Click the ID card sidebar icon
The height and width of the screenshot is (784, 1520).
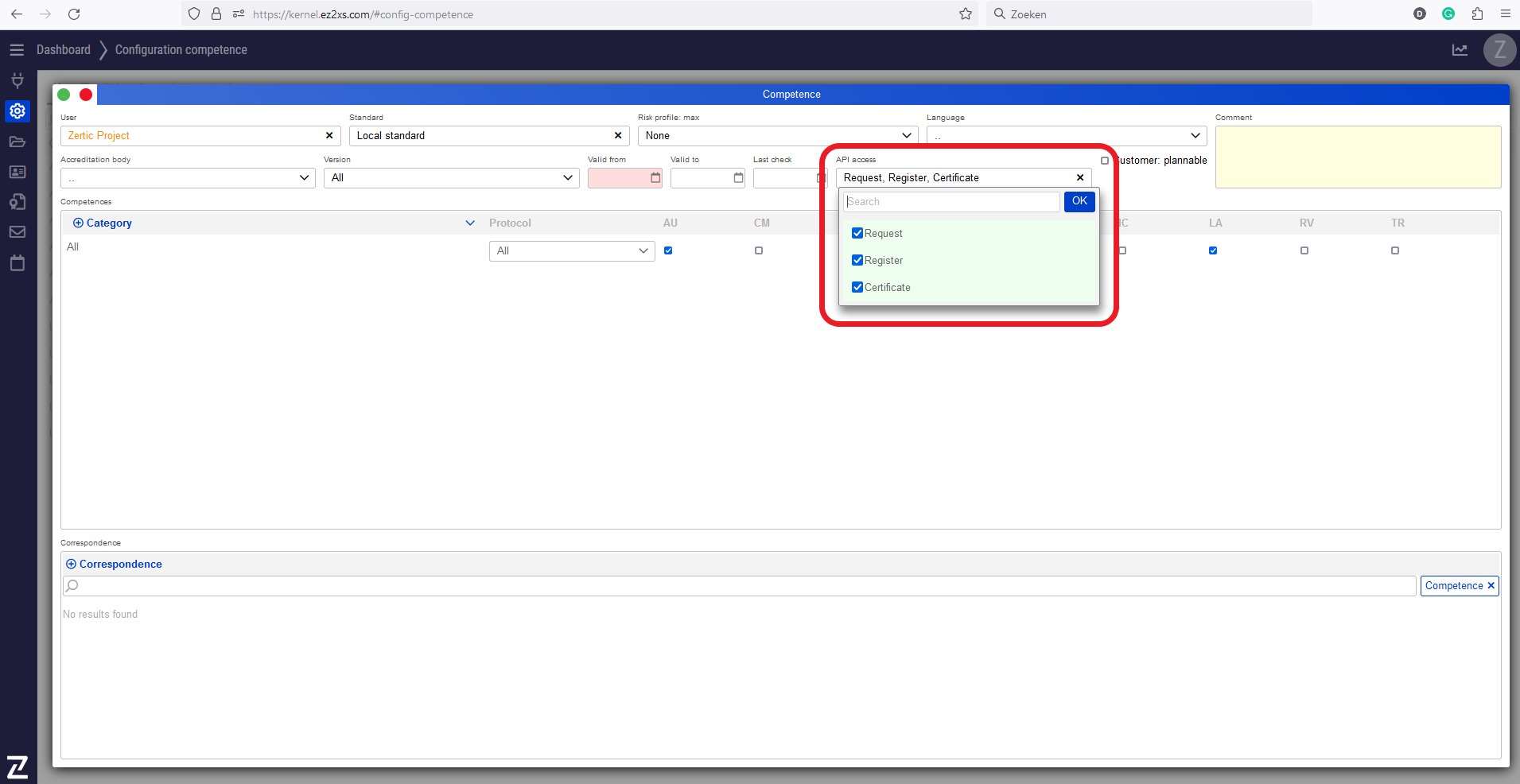click(x=17, y=172)
